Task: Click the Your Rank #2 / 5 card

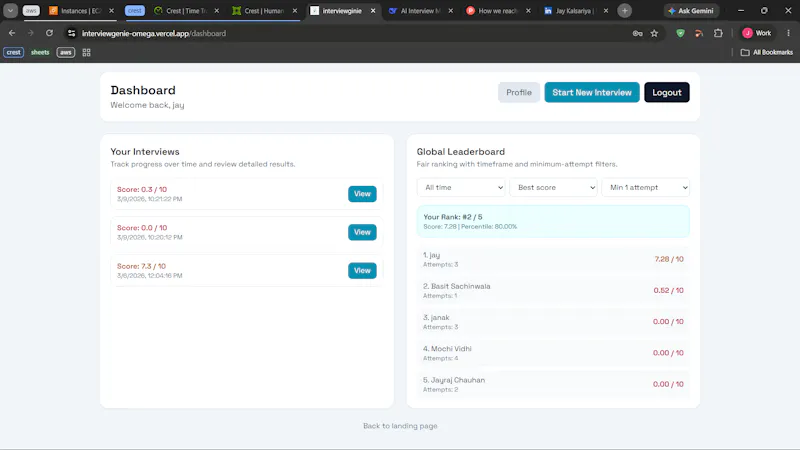Action: pos(553,221)
